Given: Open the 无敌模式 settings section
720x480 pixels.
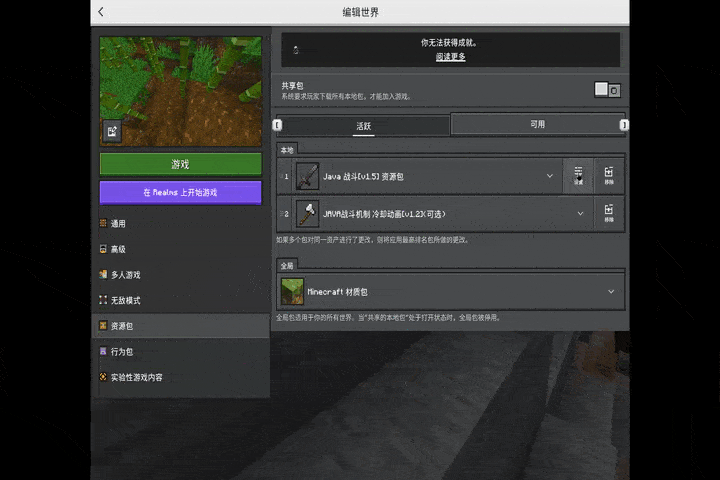Looking at the screenshot, I should tap(181, 300).
